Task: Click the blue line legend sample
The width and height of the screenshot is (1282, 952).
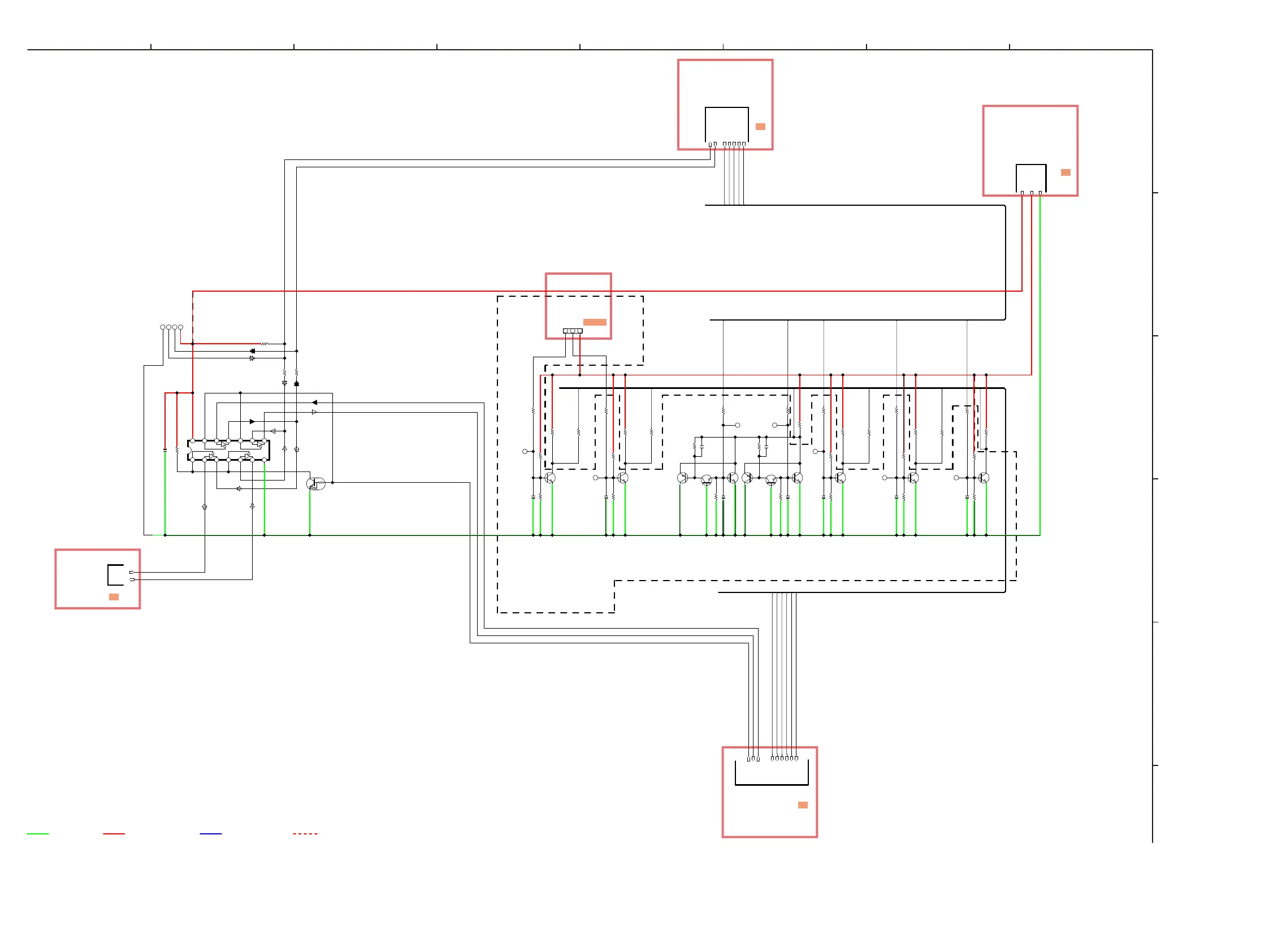Action: point(210,834)
